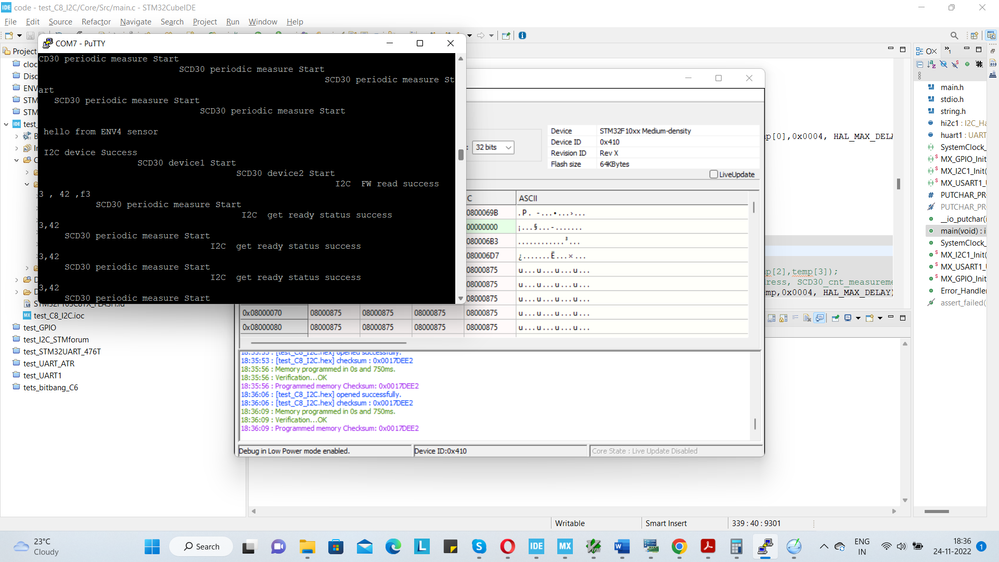Click the PuTTY terminal vertical scrollbar thumb

[461, 155]
